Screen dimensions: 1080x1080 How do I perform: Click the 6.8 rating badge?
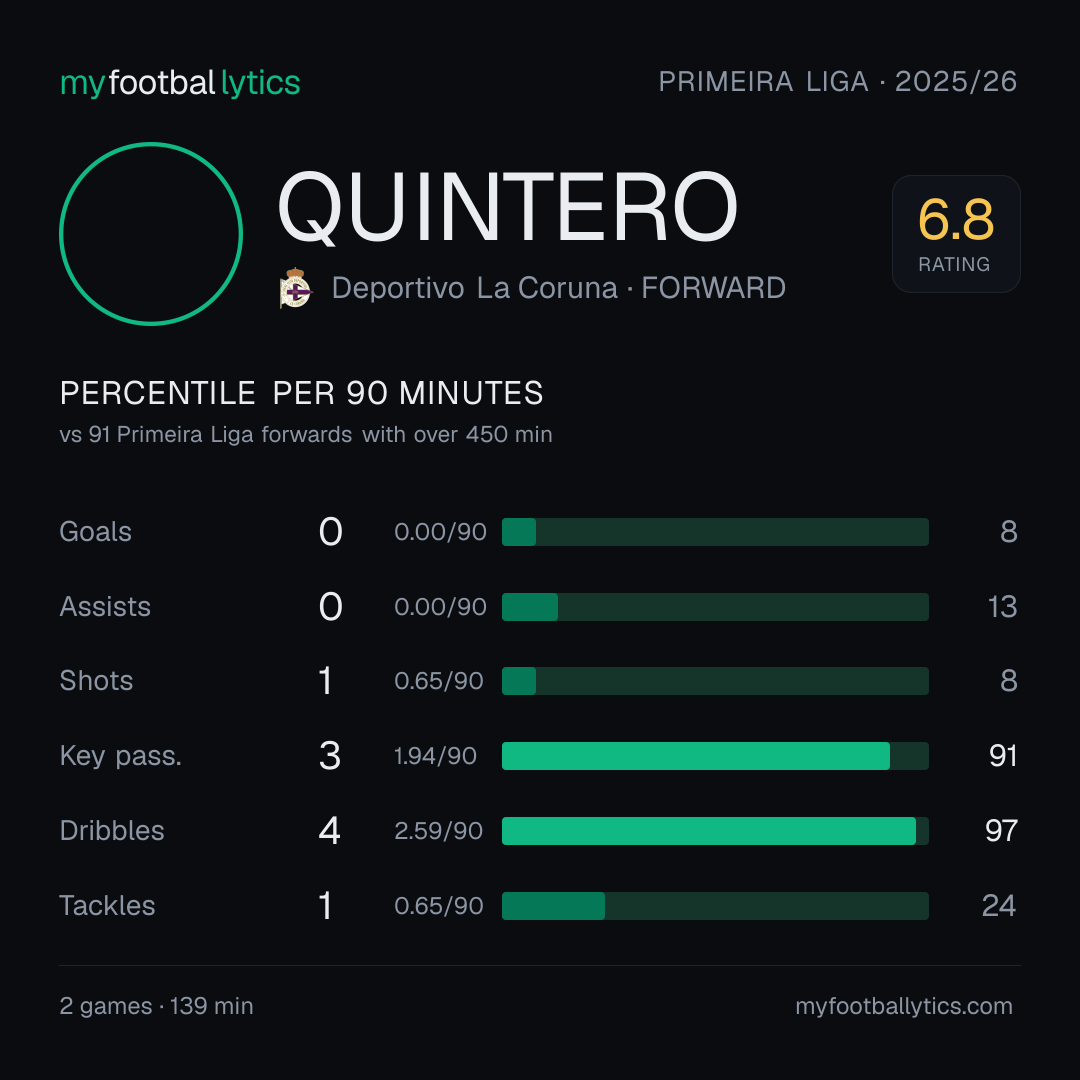click(x=956, y=233)
